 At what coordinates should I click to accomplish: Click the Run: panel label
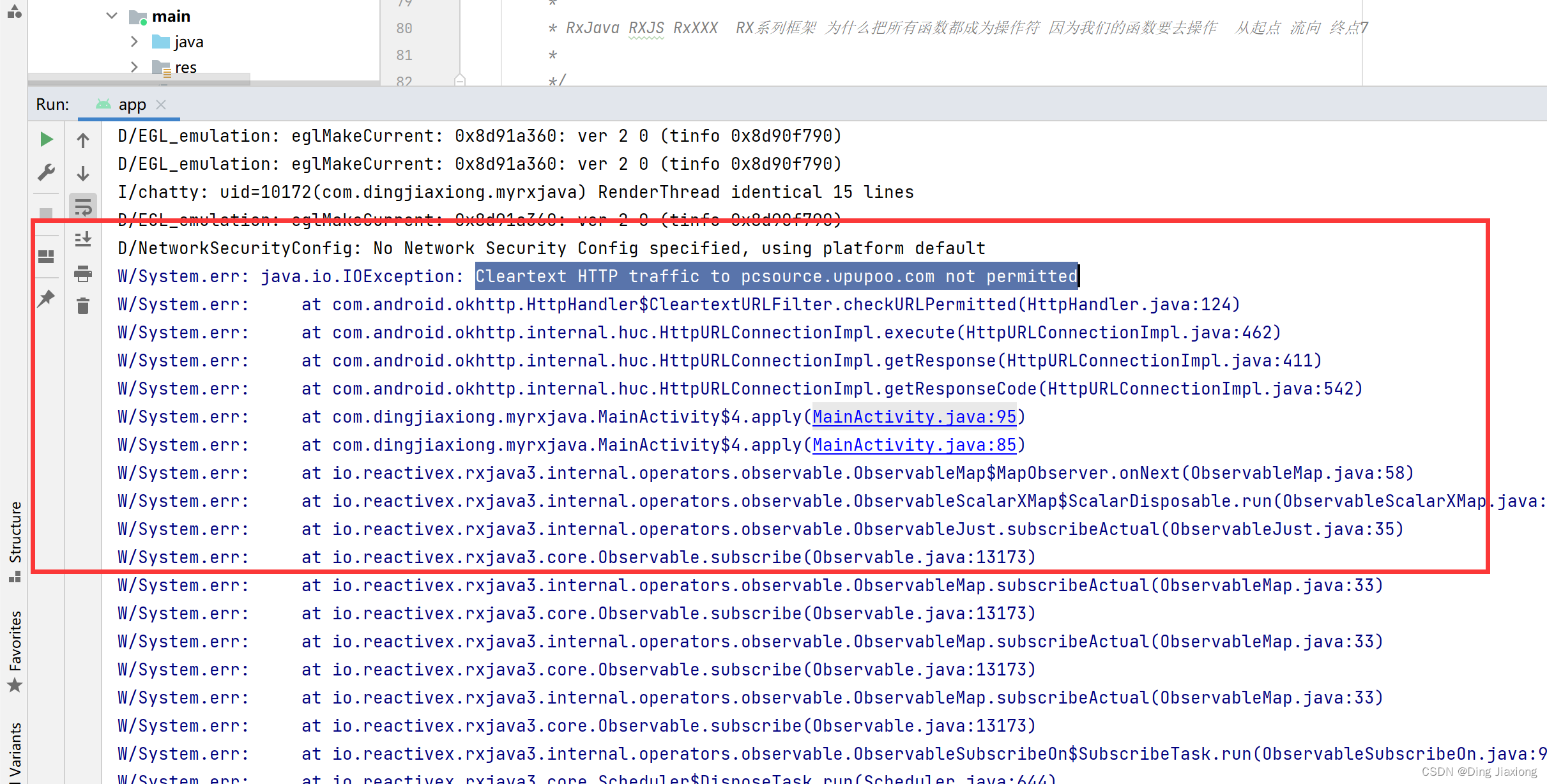(52, 104)
